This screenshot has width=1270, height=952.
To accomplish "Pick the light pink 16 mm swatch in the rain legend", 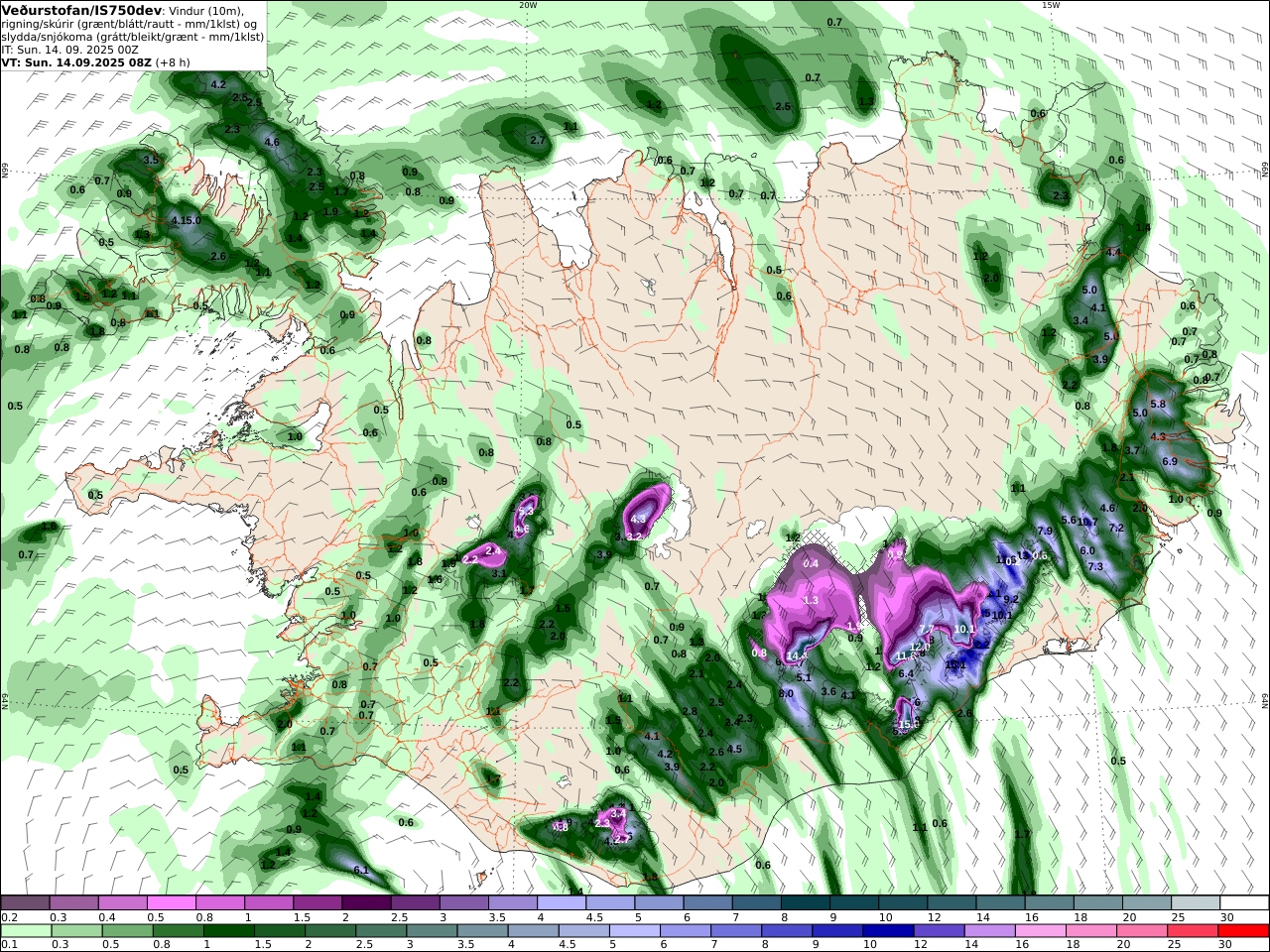I will [x=1040, y=931].
